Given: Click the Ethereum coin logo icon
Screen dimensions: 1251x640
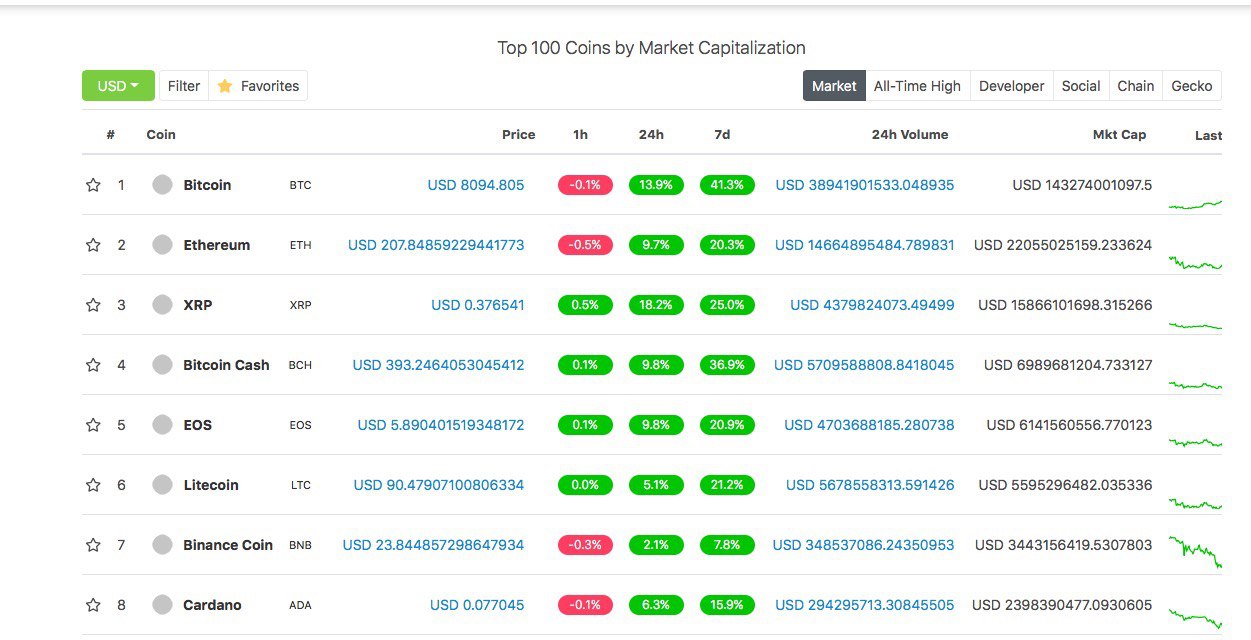Looking at the screenshot, I should [x=162, y=245].
